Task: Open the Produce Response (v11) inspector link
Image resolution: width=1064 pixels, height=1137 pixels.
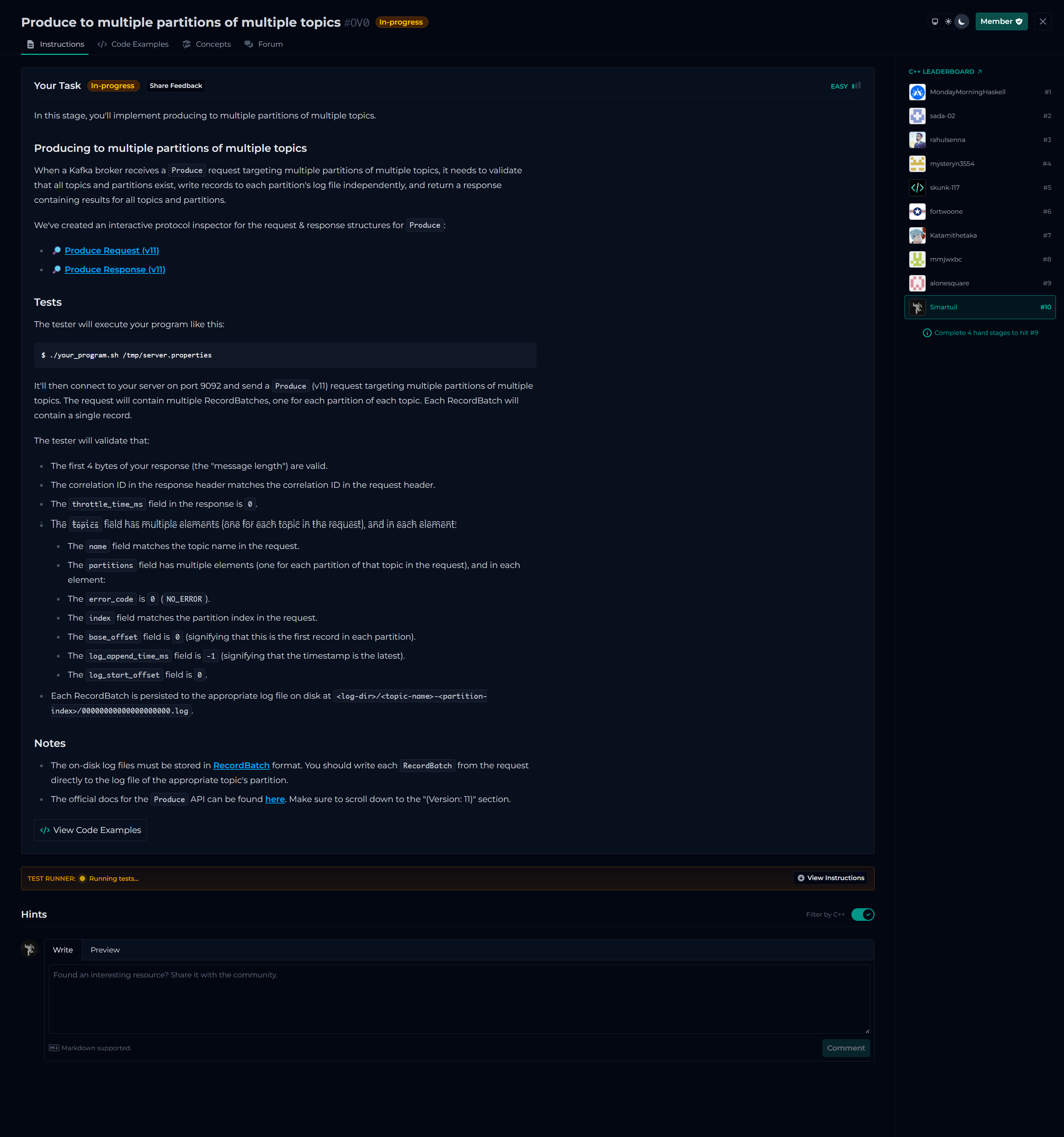Action: [114, 269]
